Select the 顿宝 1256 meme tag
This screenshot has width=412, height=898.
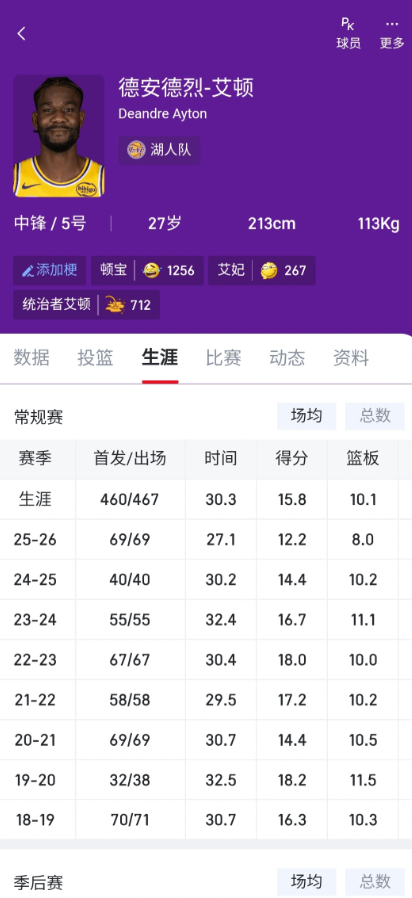[x=147, y=270]
